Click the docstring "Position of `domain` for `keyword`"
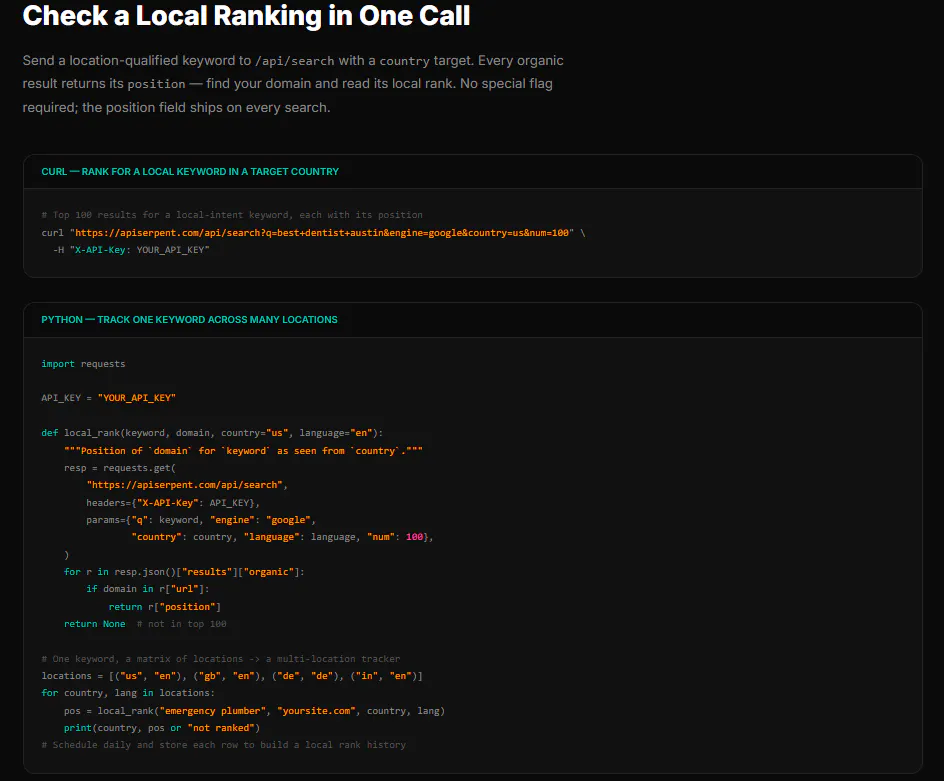 click(243, 450)
